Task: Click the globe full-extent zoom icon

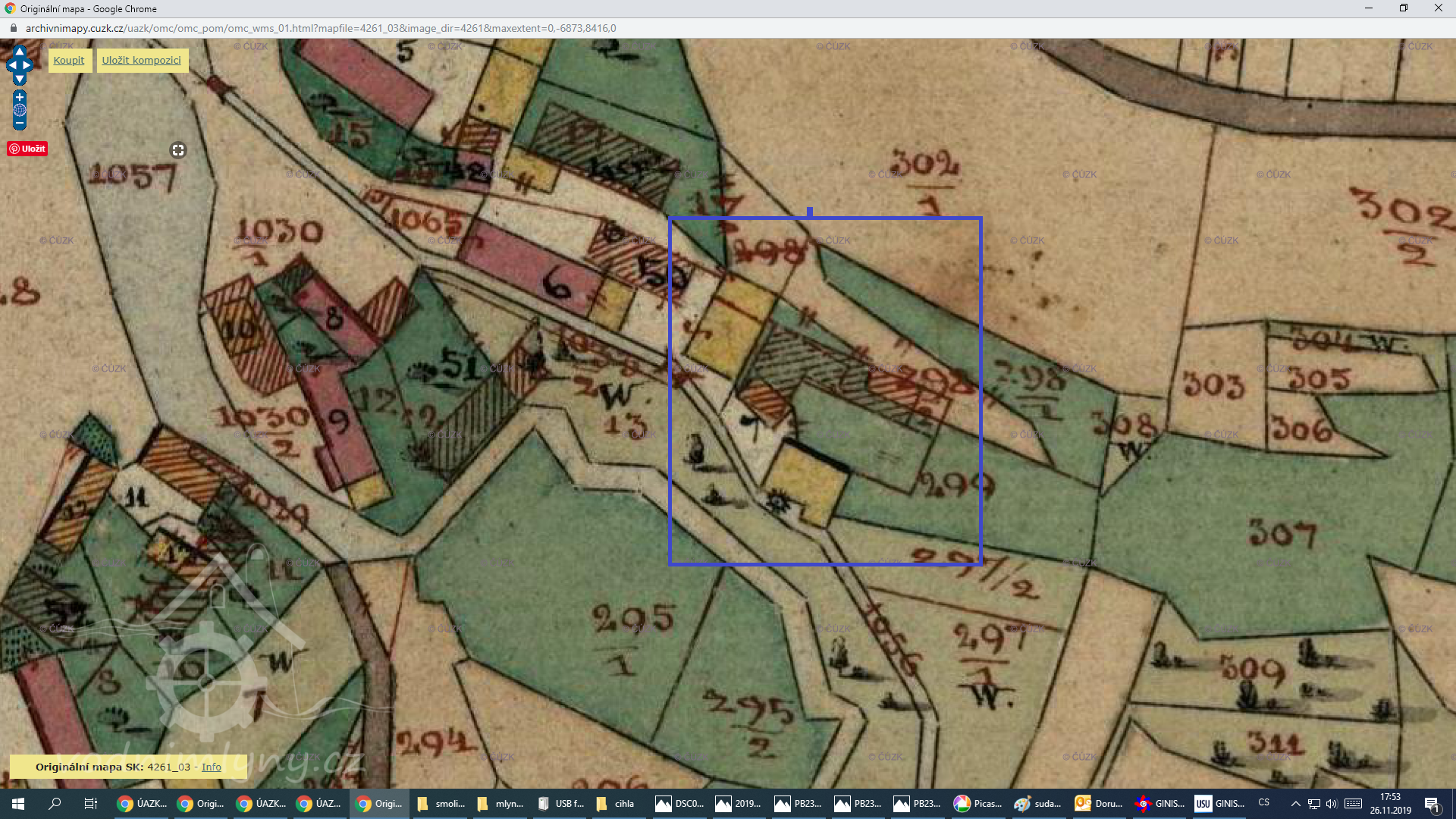Action: point(20,110)
